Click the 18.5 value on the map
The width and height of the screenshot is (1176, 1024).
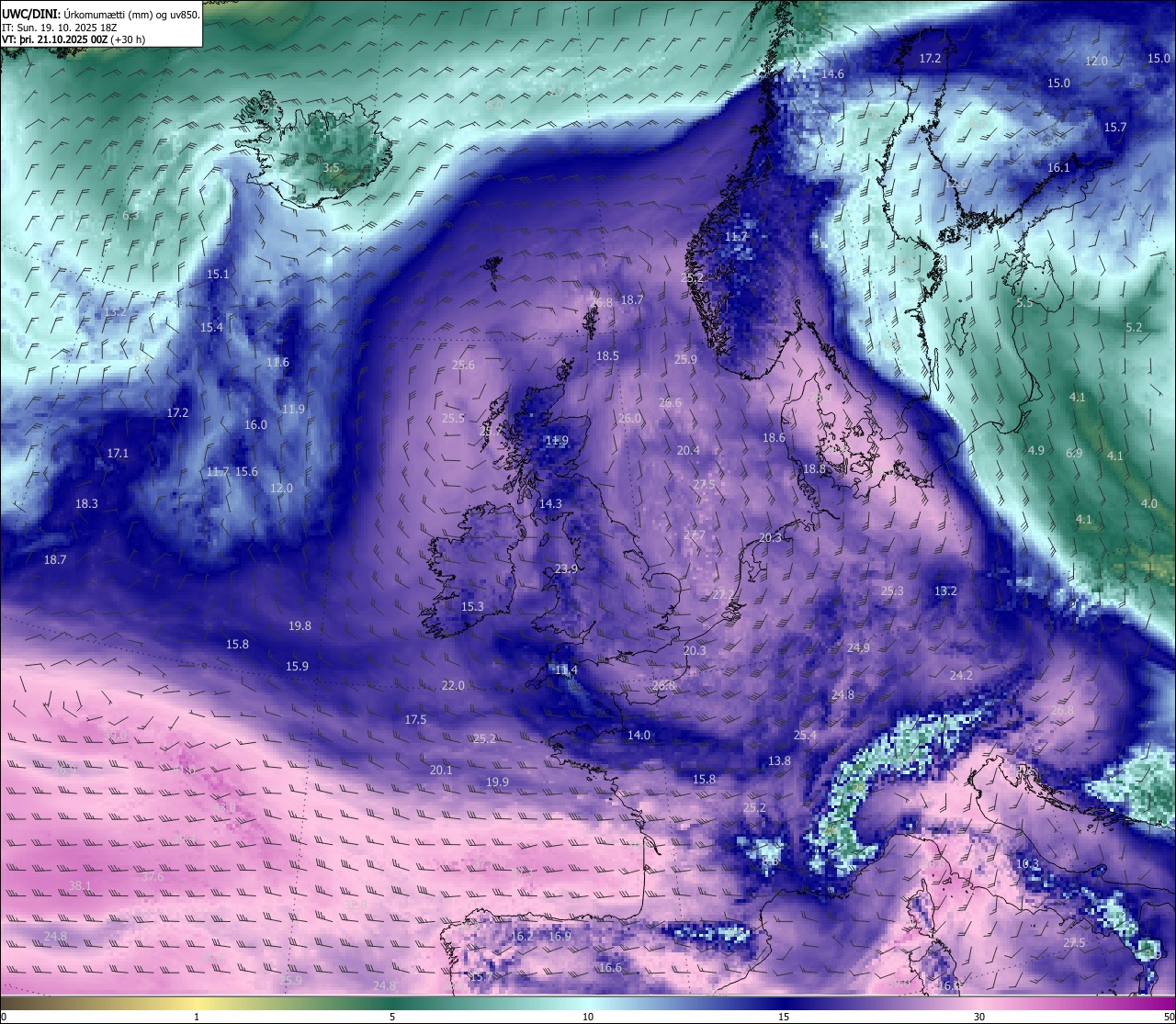coord(607,355)
